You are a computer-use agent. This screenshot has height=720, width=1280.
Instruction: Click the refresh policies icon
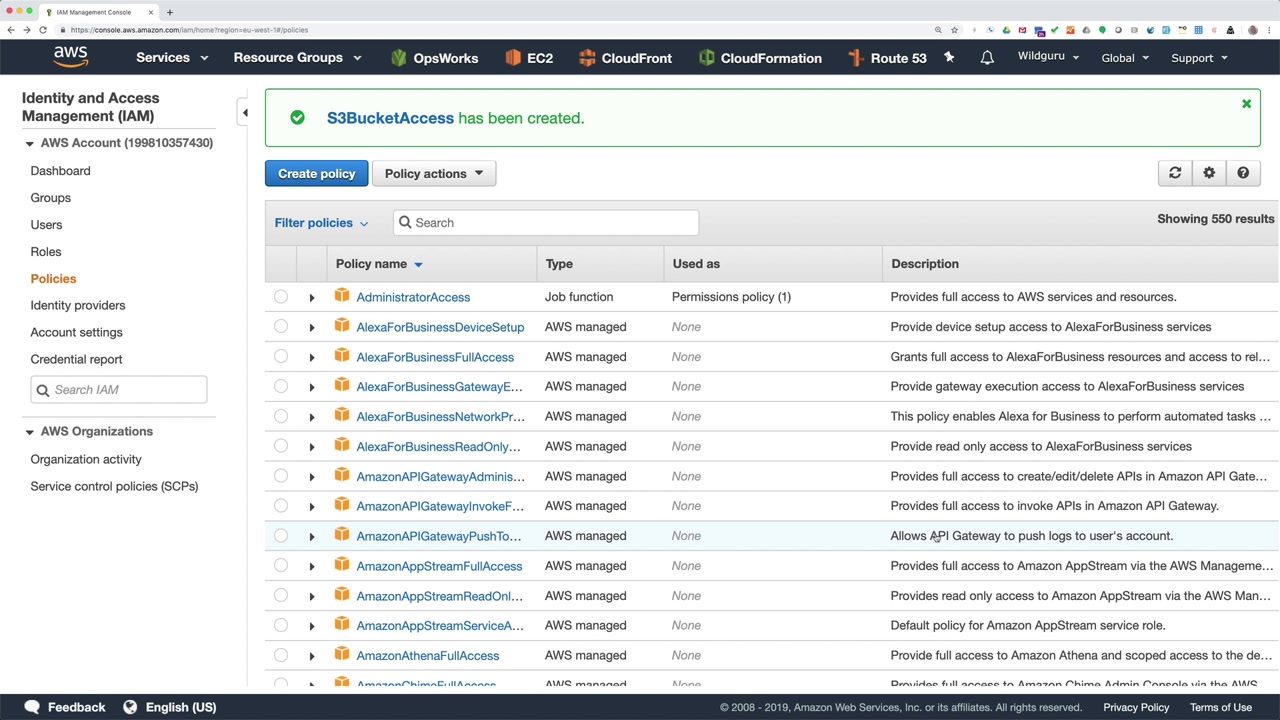pyautogui.click(x=1175, y=173)
